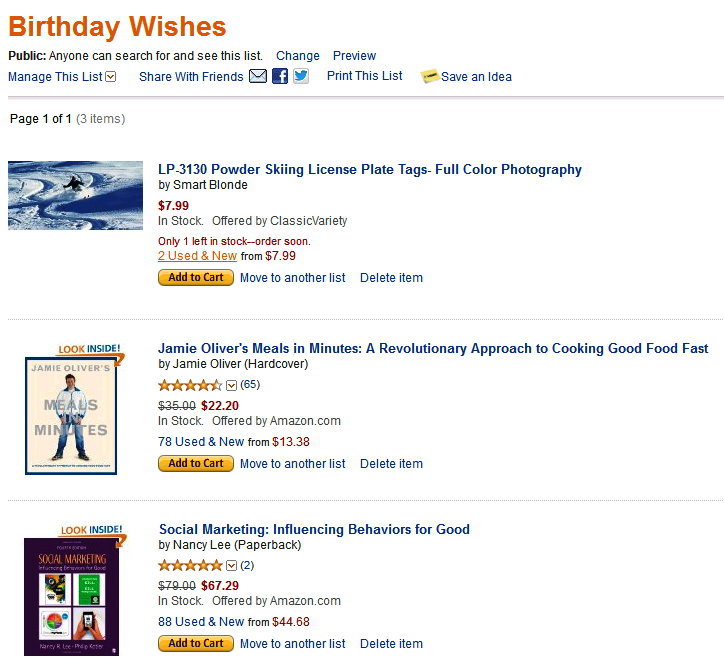Screen dimensions: 724x666
Task: Expand ratings dropdown arrow beside 65 reviews
Action: pos(231,385)
